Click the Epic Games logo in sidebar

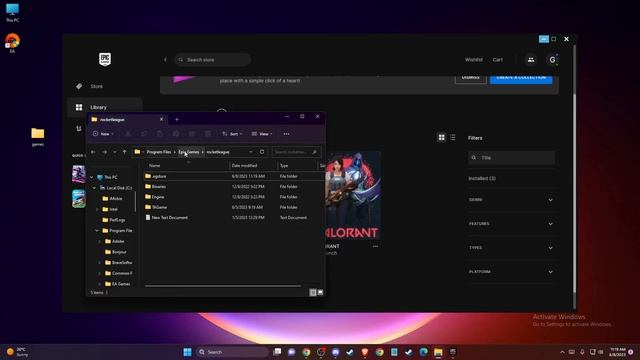[105, 60]
